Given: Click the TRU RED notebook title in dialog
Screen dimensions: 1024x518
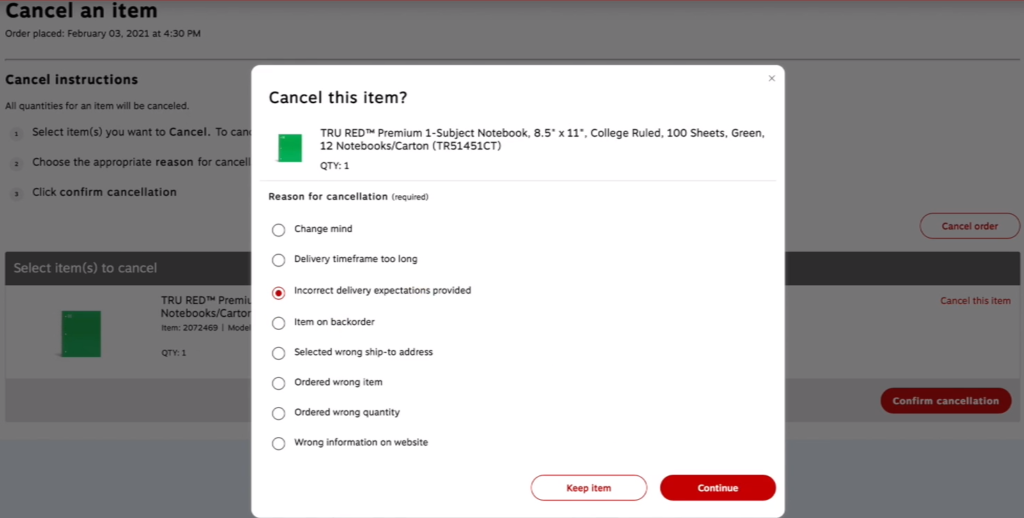Looking at the screenshot, I should click(542, 139).
